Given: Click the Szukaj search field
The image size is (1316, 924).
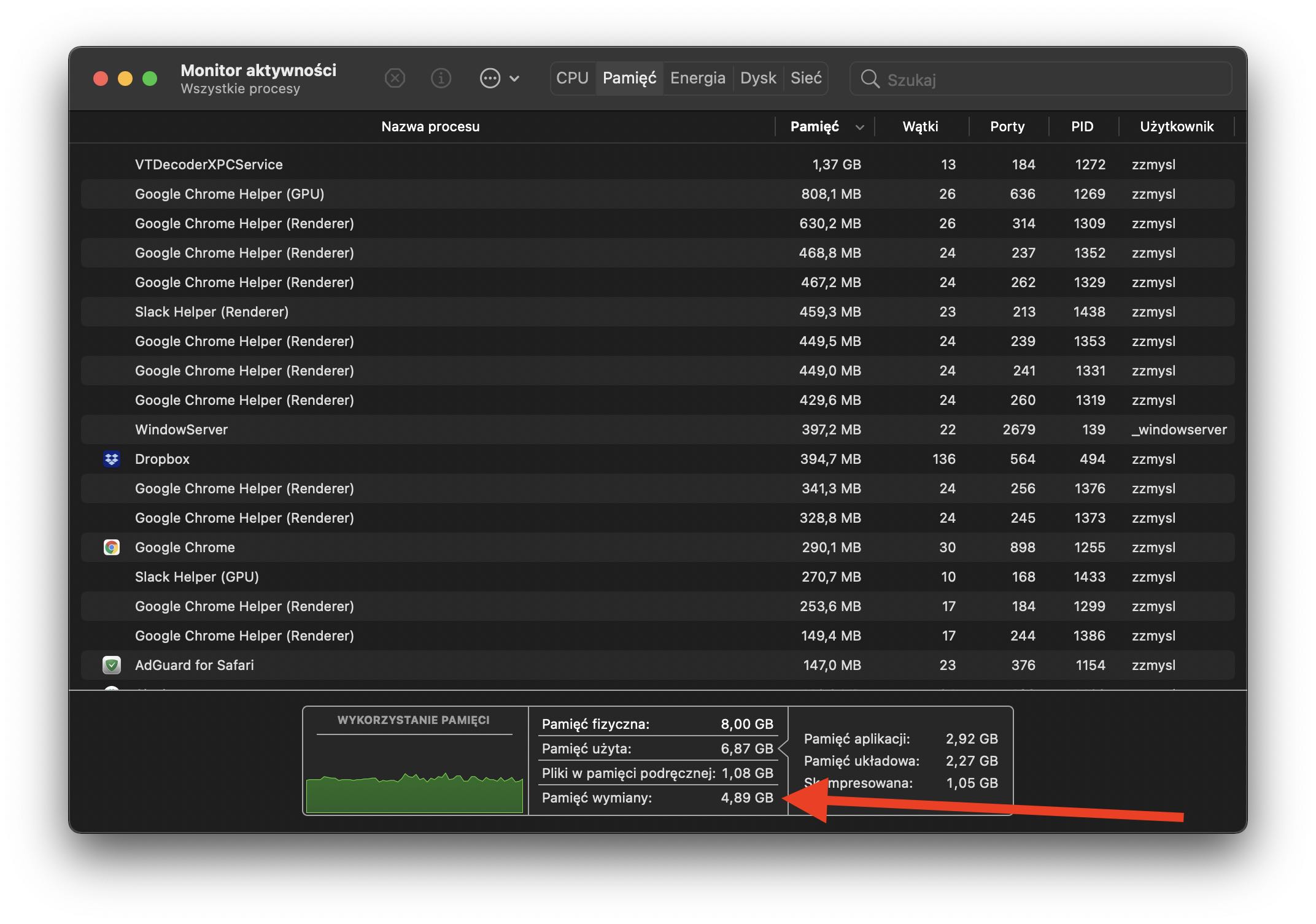Looking at the screenshot, I should pyautogui.click(x=1040, y=79).
